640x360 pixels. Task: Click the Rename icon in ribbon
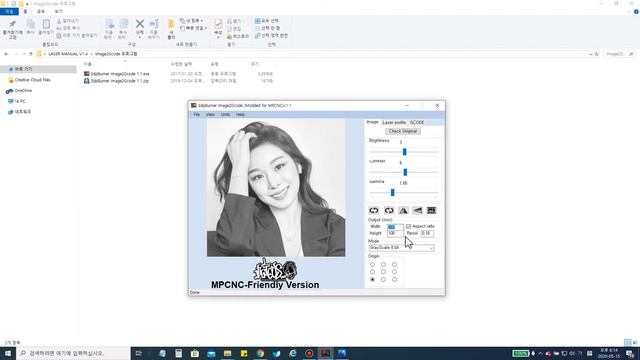(154, 24)
